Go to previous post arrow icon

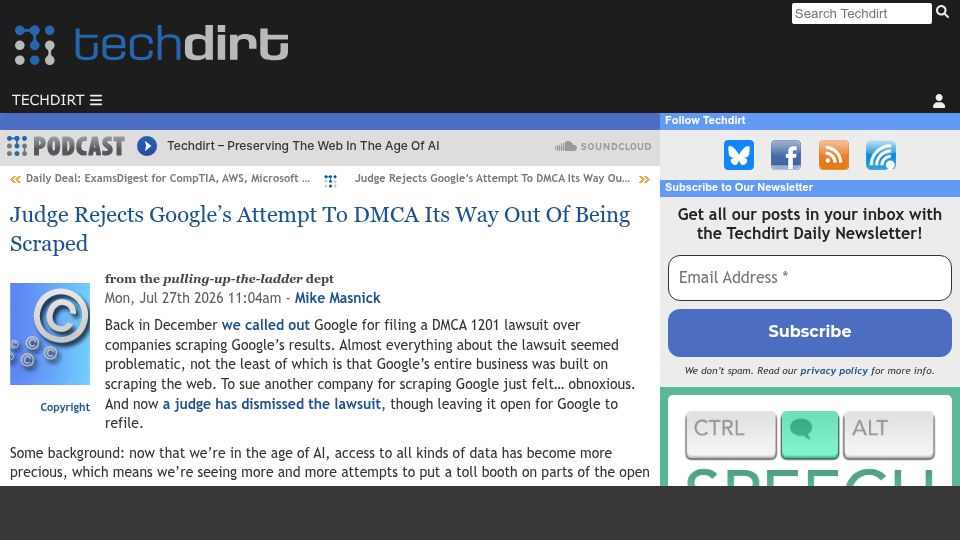[15, 179]
